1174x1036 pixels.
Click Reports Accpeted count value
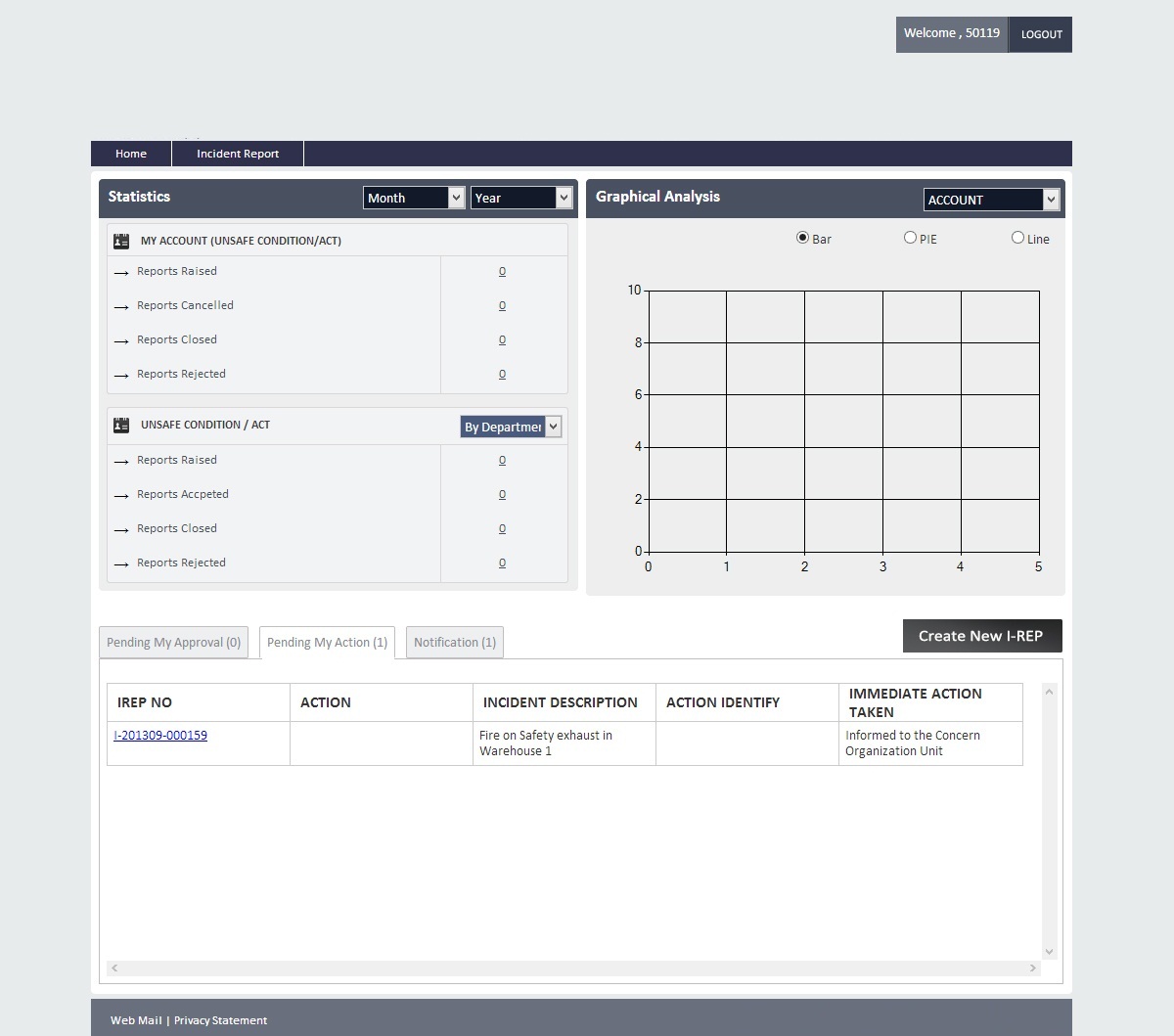click(502, 495)
